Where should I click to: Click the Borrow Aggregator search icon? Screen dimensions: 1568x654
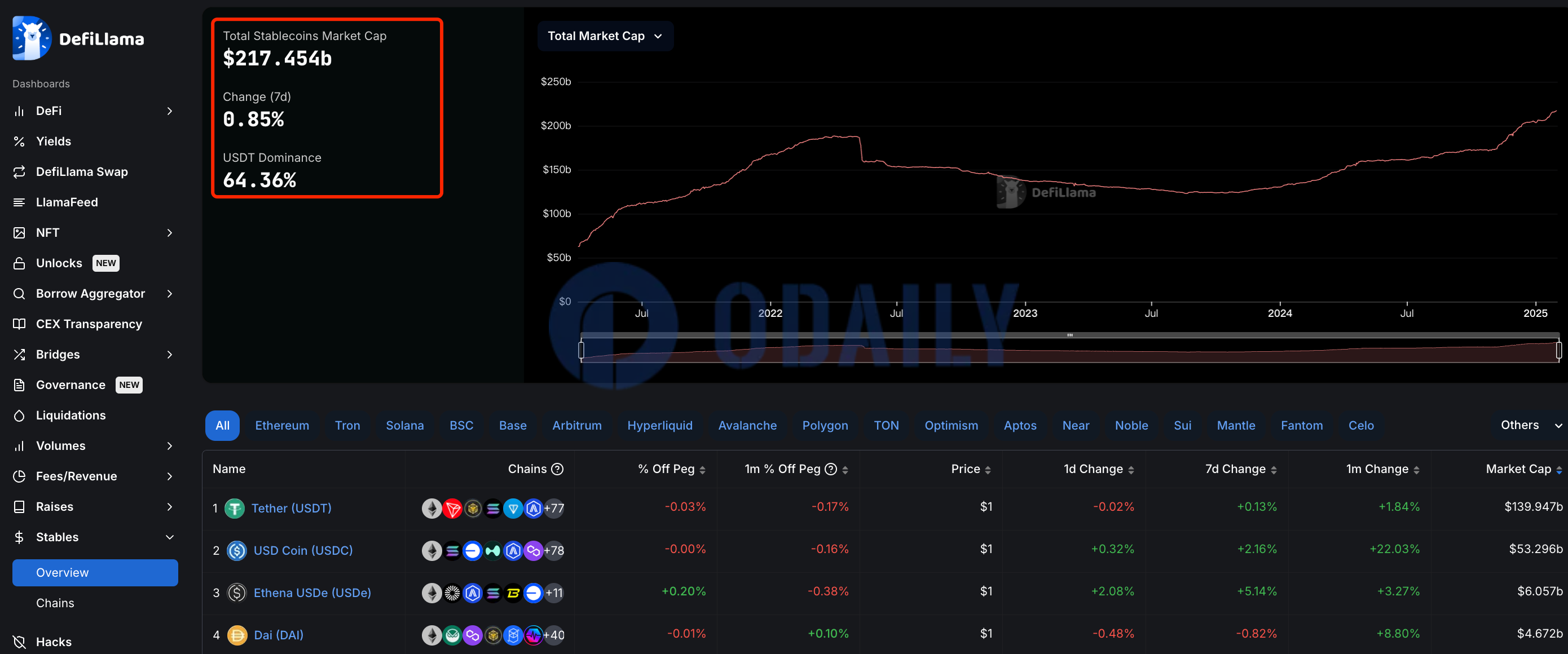coord(20,293)
